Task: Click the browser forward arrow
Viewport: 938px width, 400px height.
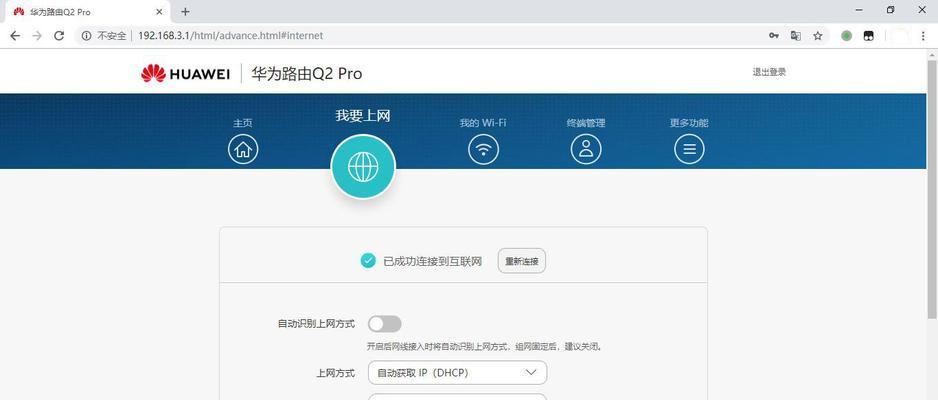Action: [x=37, y=36]
